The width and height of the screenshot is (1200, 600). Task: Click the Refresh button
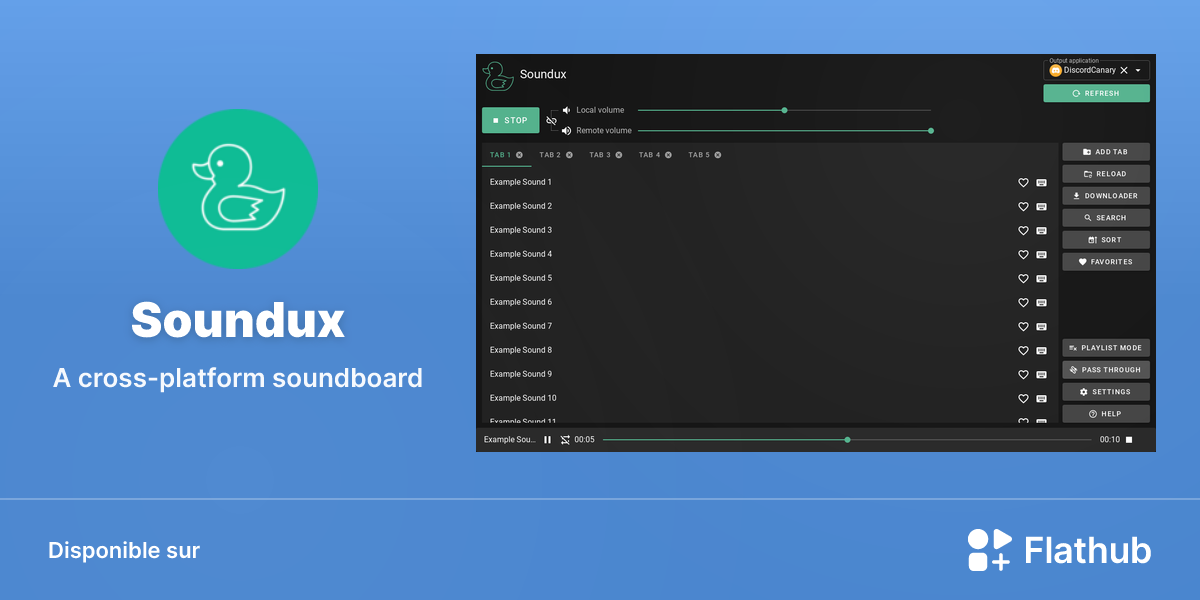1096,93
